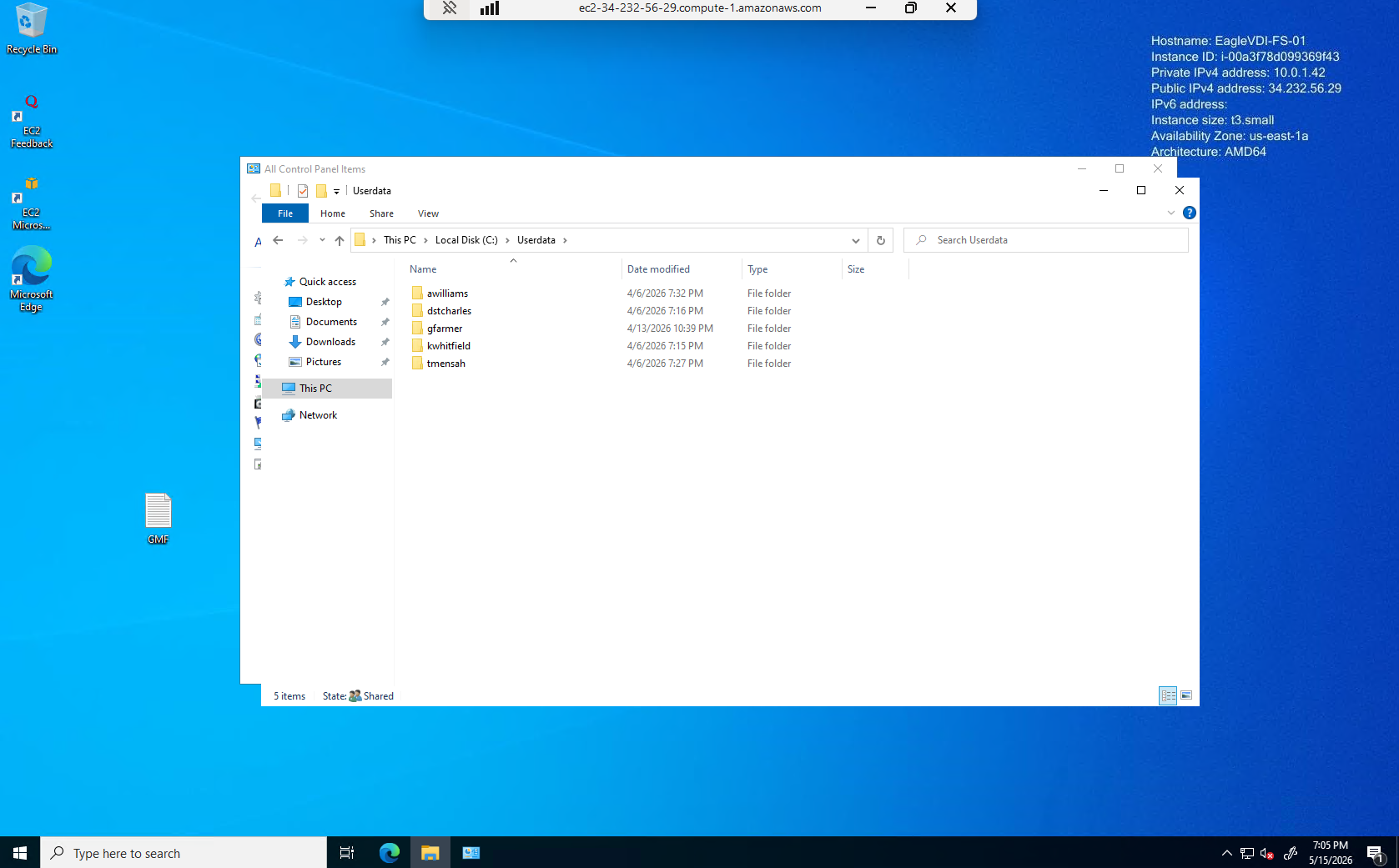Viewport: 1399px width, 868px height.
Task: Select the kwhitfield folder icon
Action: (x=417, y=346)
